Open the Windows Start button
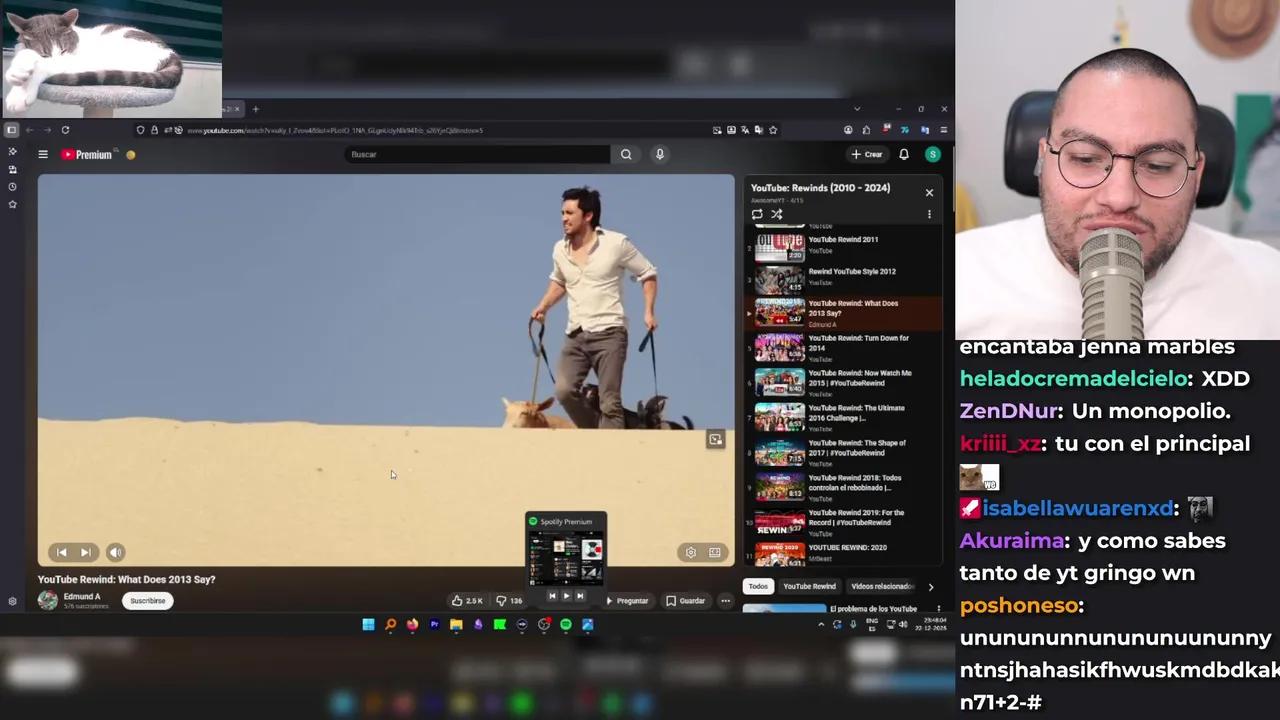This screenshot has width=1280, height=720. [x=368, y=625]
